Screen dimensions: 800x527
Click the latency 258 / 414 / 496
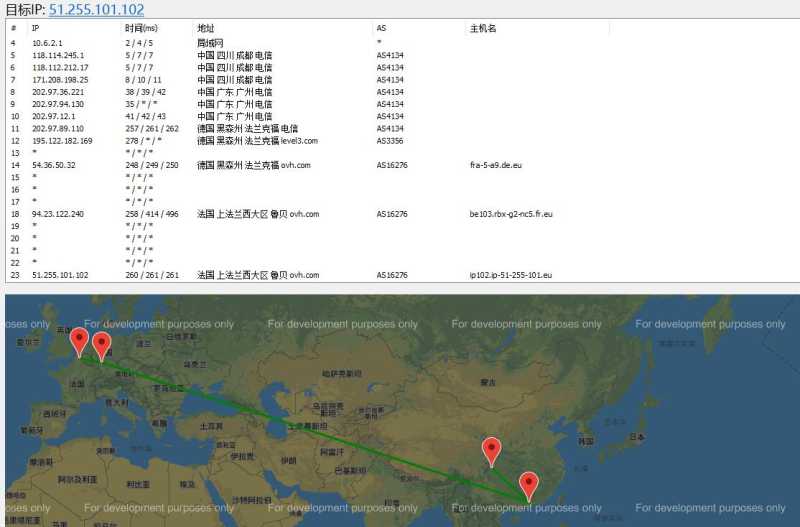click(x=152, y=214)
